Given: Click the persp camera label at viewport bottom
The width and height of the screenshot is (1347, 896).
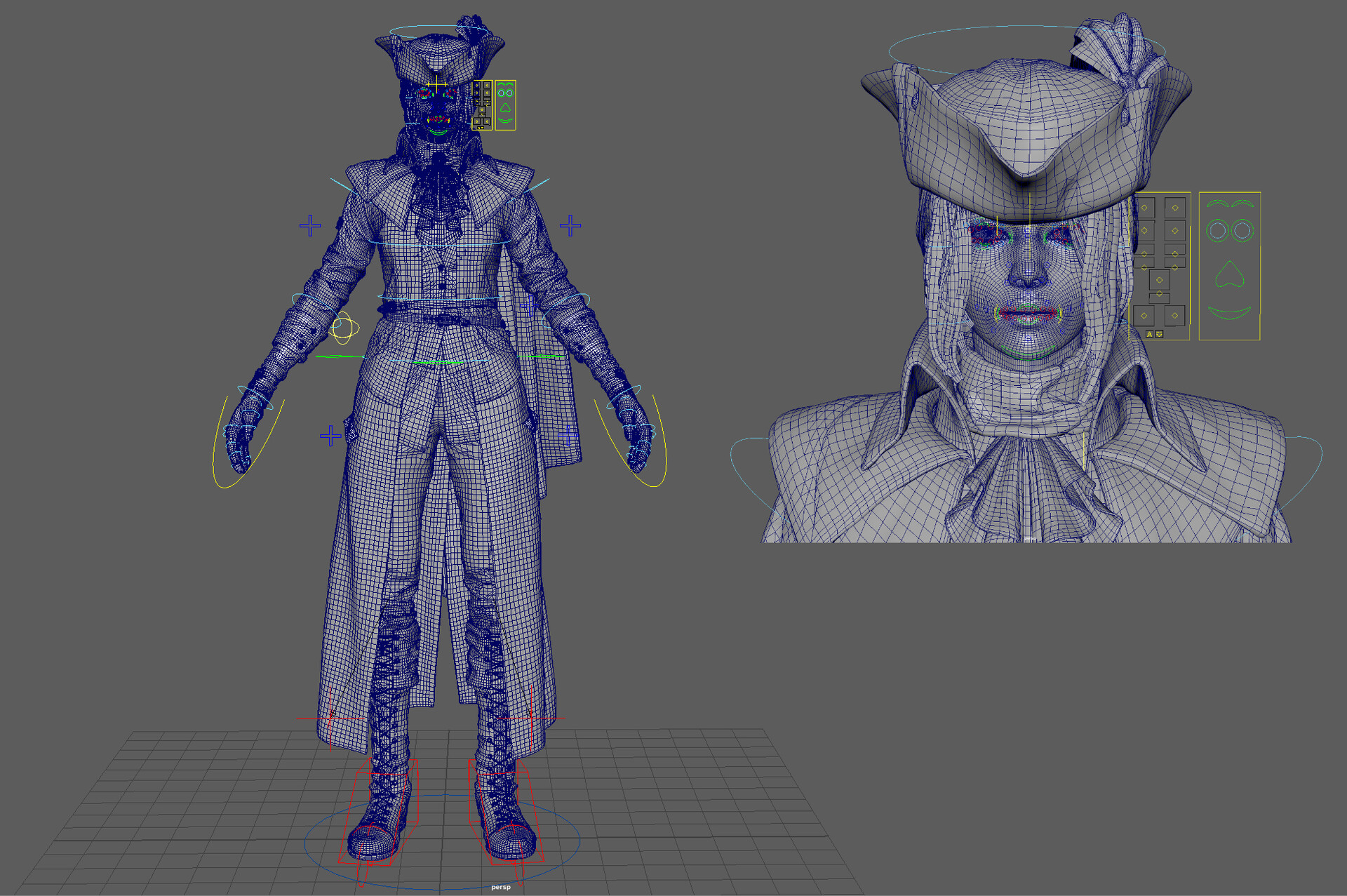Looking at the screenshot, I should pyautogui.click(x=500, y=886).
